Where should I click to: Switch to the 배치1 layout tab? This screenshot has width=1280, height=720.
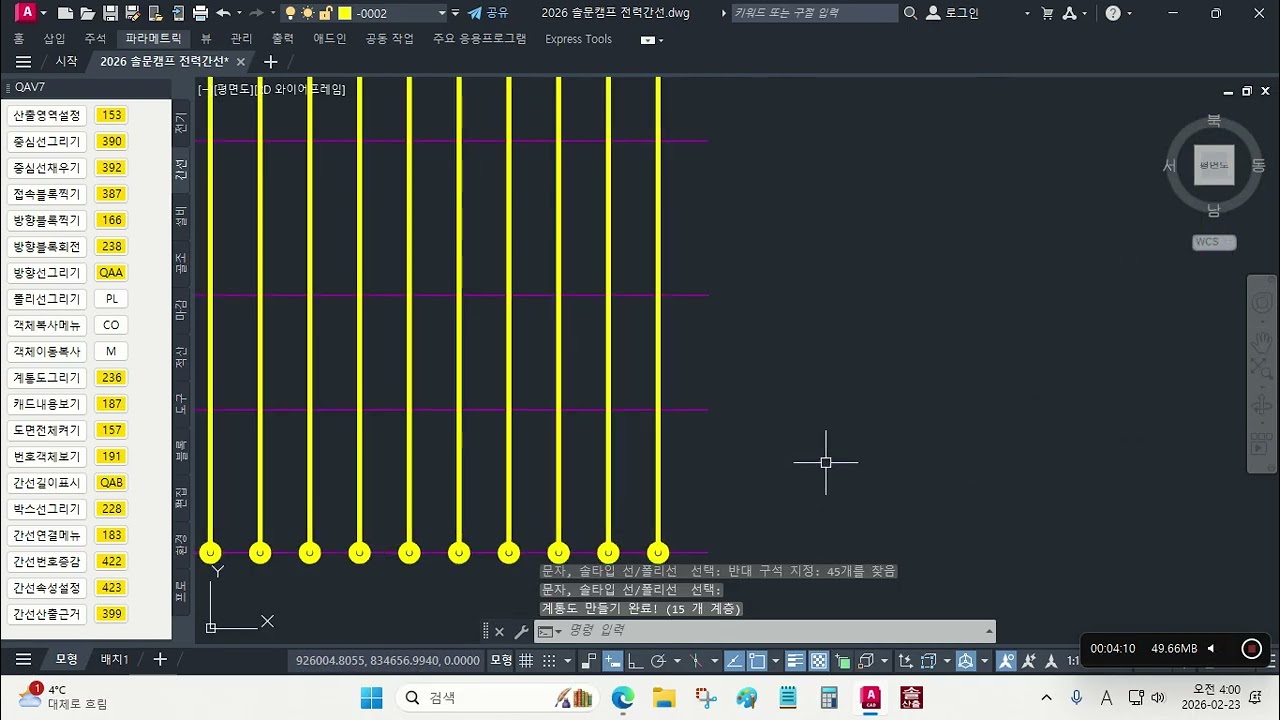pyautogui.click(x=115, y=660)
